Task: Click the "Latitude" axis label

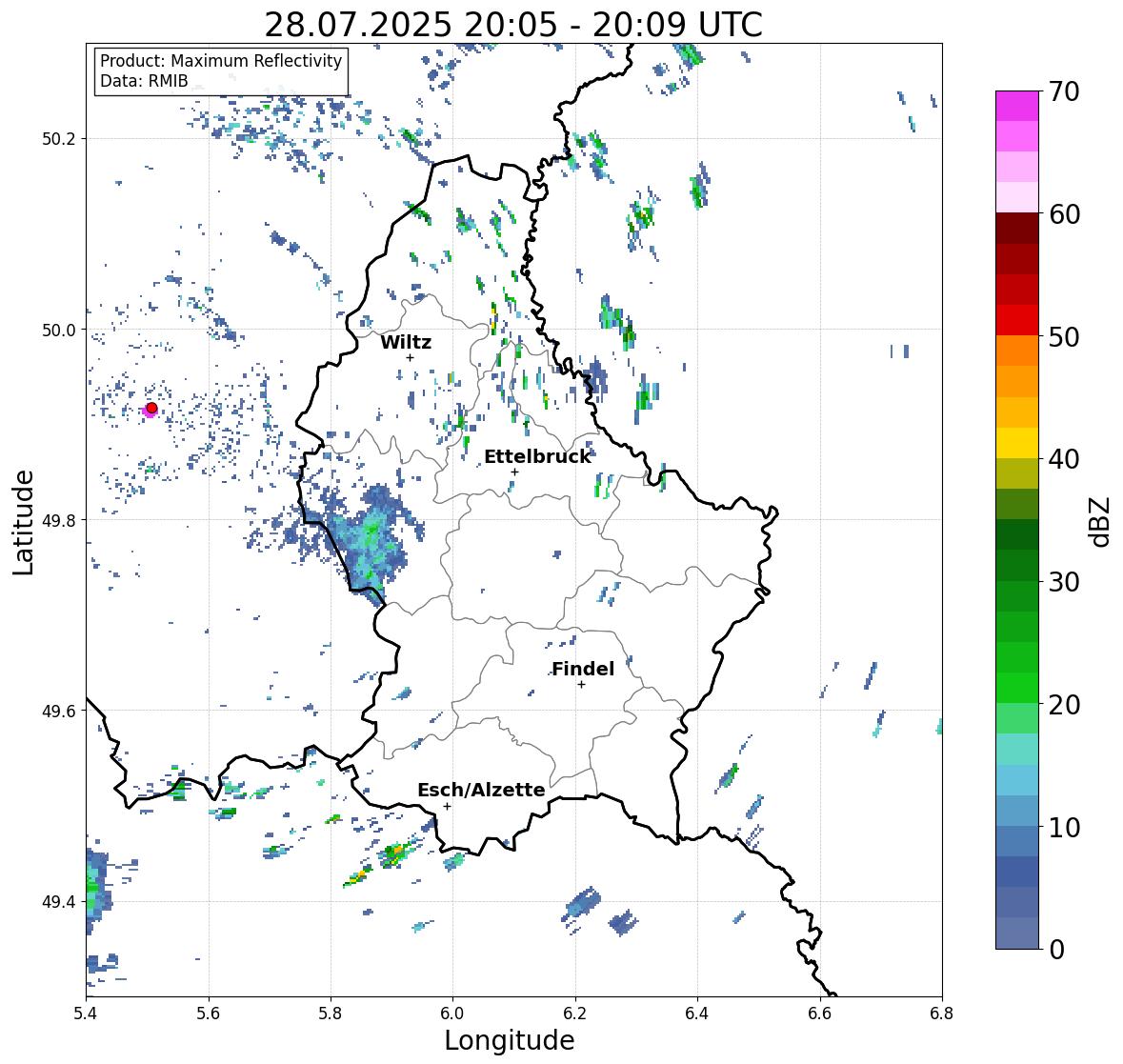Action: tap(23, 522)
